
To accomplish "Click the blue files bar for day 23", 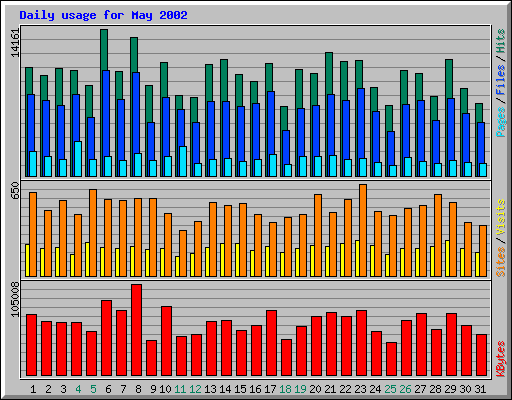I will pos(361,123).
